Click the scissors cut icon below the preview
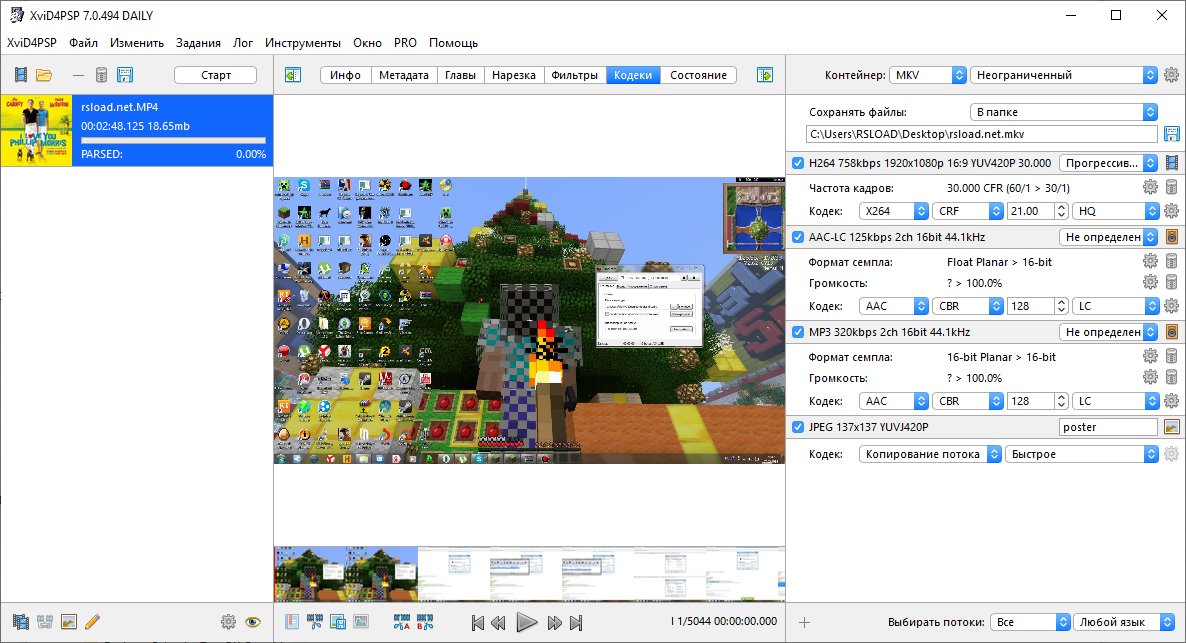 click(315, 622)
